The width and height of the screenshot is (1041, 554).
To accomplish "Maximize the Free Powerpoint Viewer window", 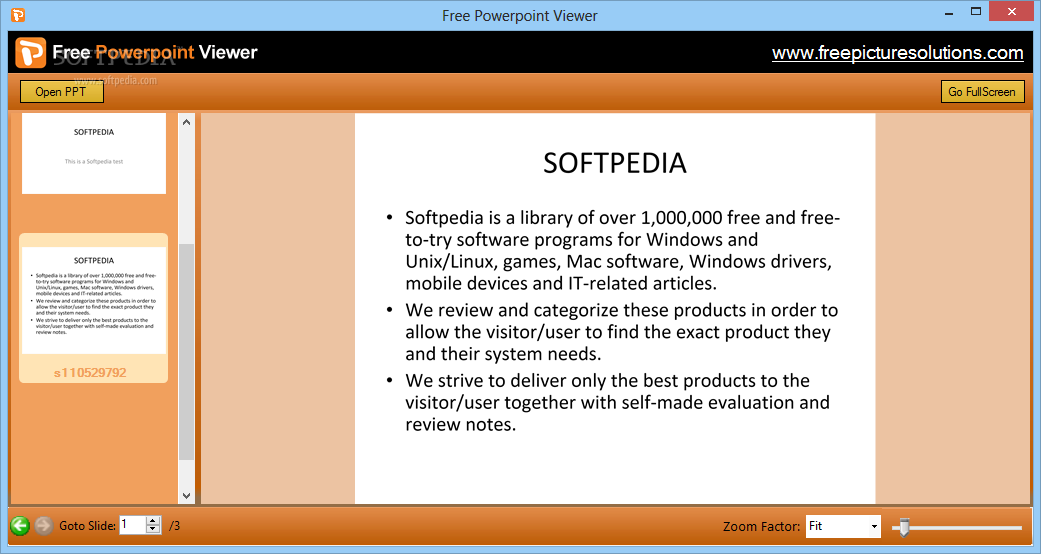I will coord(976,11).
